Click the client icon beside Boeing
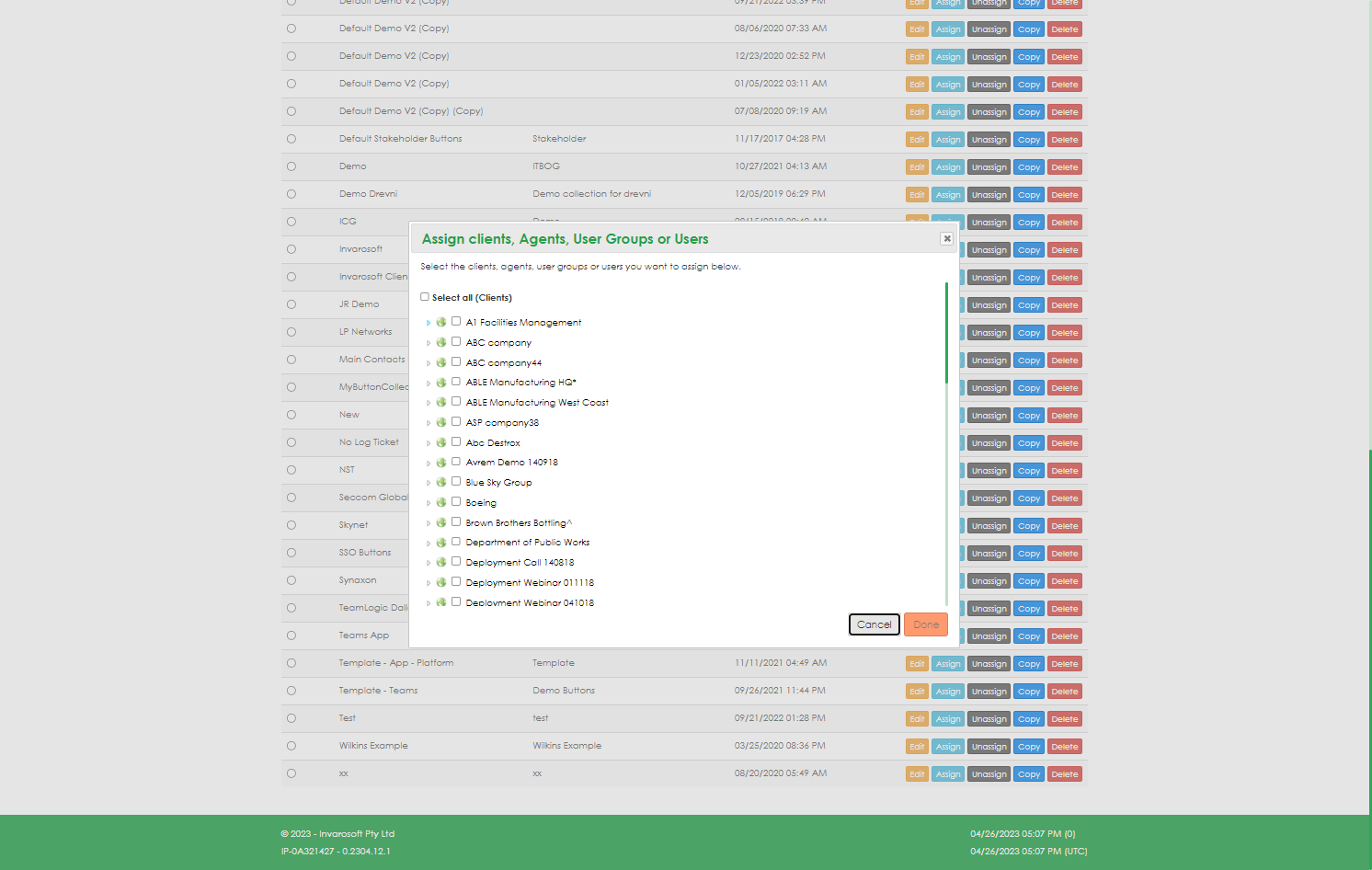Image resolution: width=1372 pixels, height=870 pixels. (x=441, y=502)
